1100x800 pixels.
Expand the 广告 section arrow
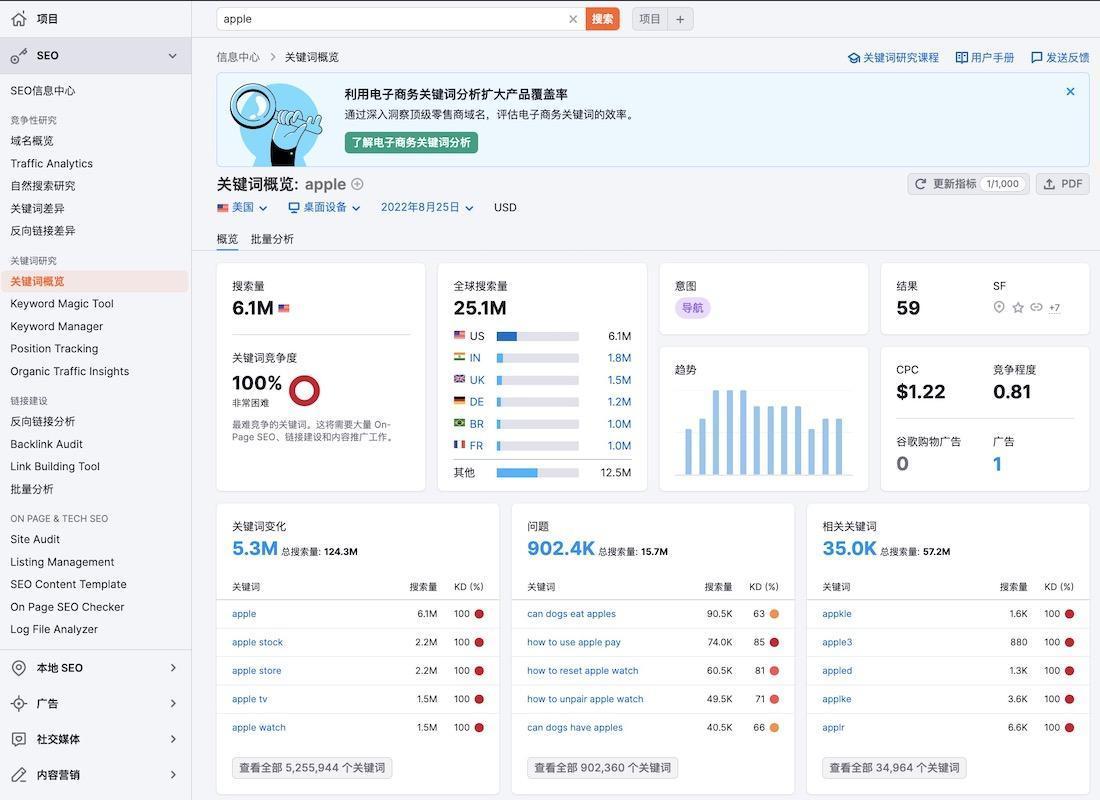click(173, 703)
